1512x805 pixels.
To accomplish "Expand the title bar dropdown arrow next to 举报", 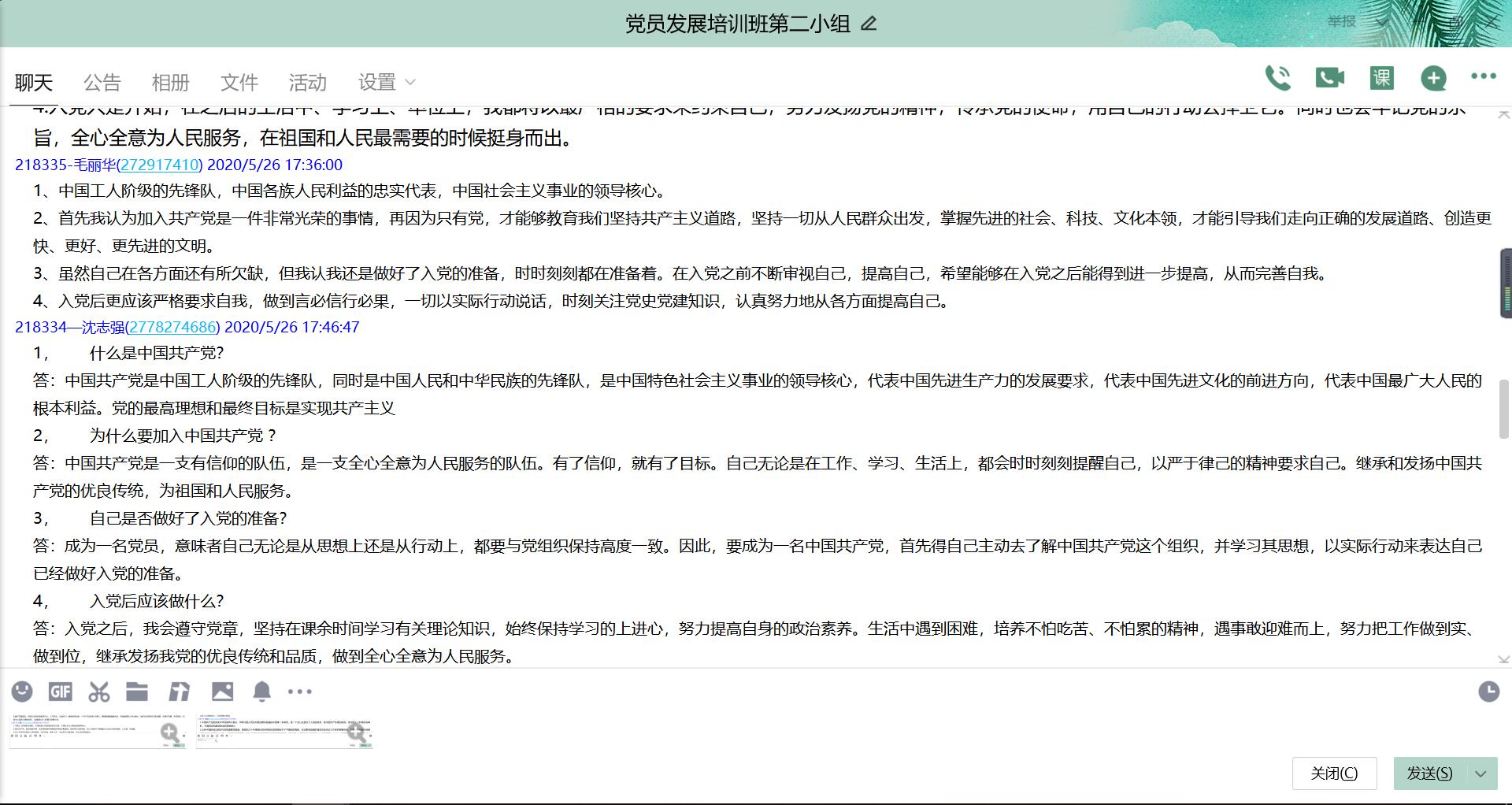I will coord(1383,22).
